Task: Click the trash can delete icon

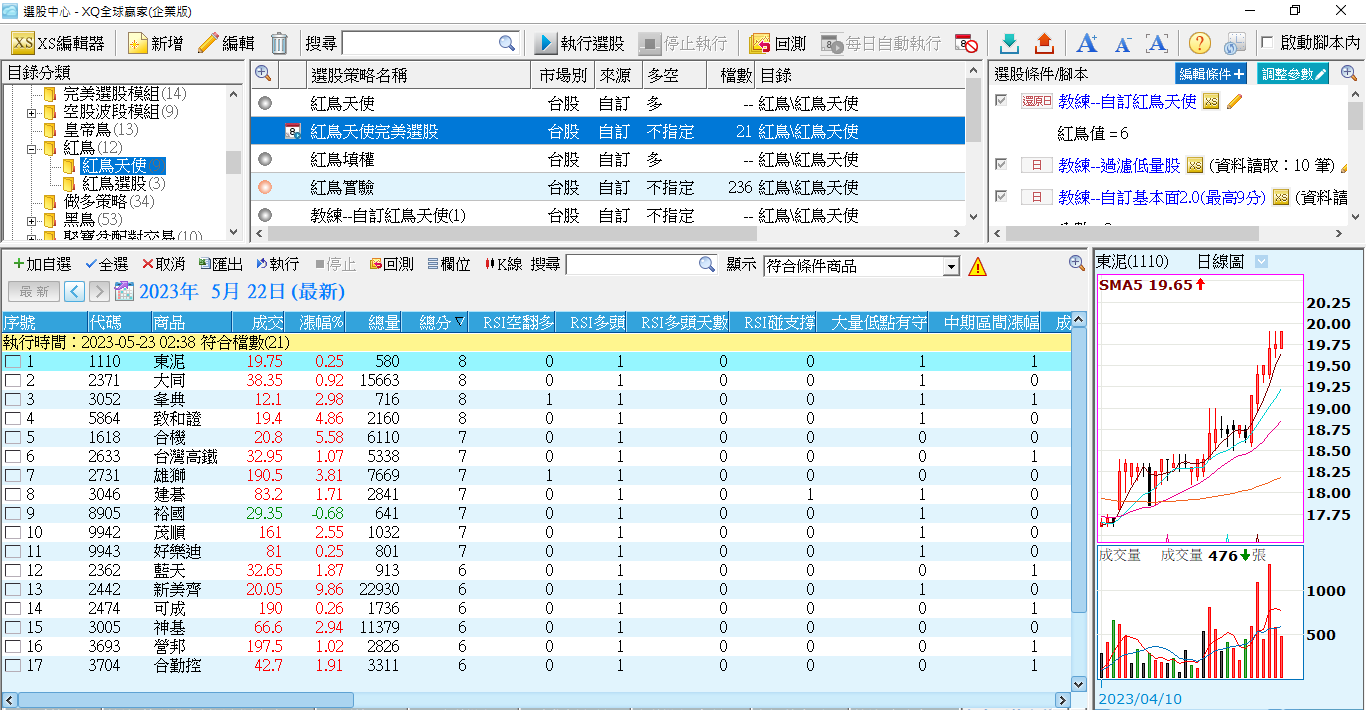Action: 280,44
